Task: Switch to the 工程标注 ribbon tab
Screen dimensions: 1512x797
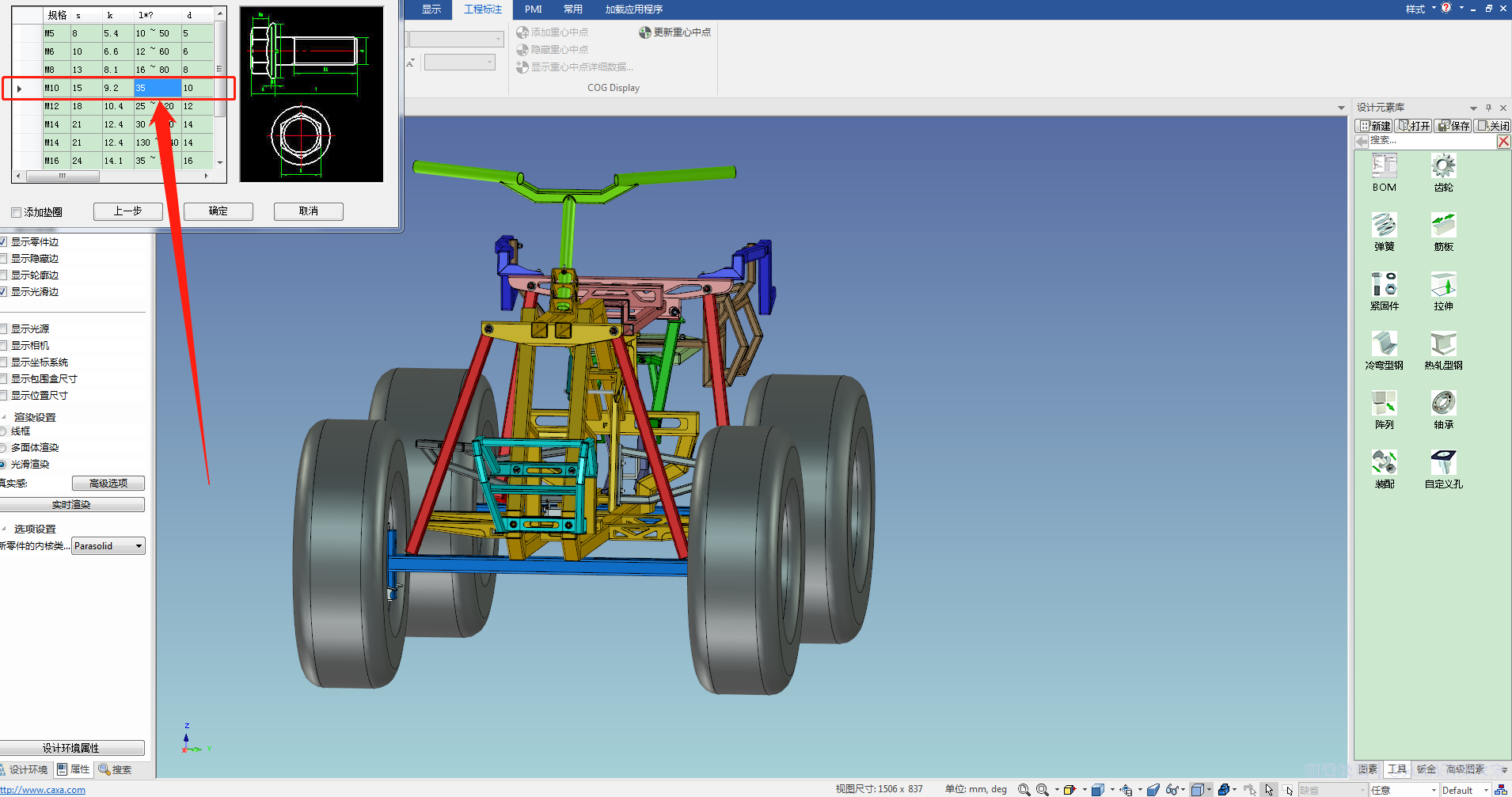Action: 483,9
